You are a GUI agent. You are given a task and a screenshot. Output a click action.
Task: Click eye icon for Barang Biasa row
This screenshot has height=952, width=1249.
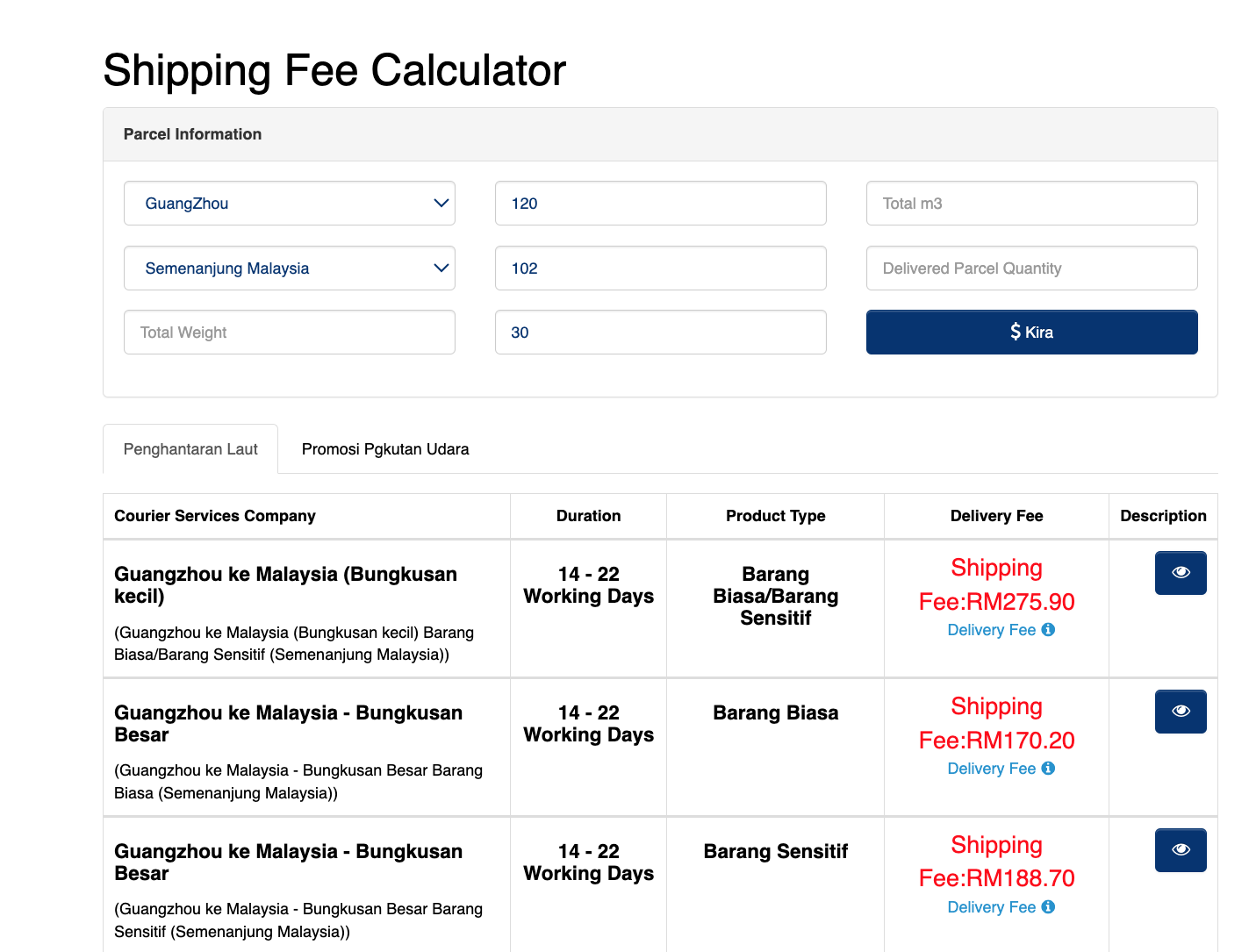click(1181, 712)
